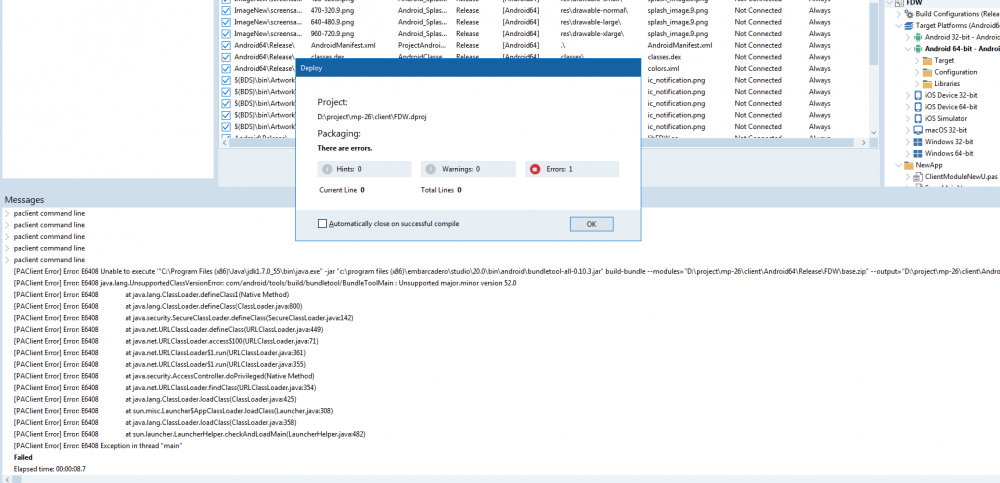Screen dimensions: 1000x483
Task: Select the Android 64-bit robot icon
Action: click(x=918, y=48)
